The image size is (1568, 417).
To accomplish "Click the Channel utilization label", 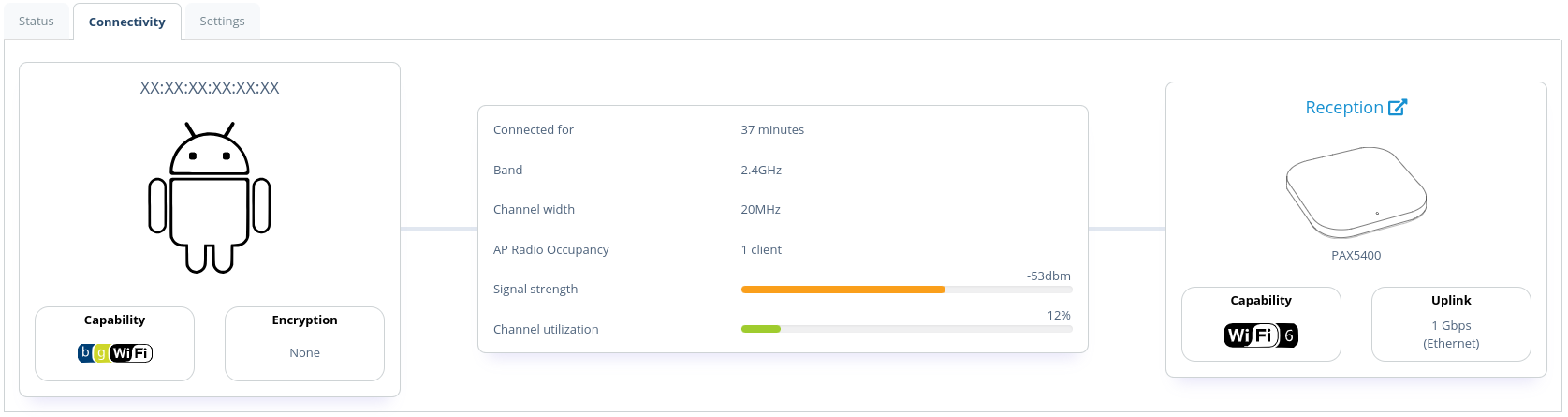I will 546,330.
